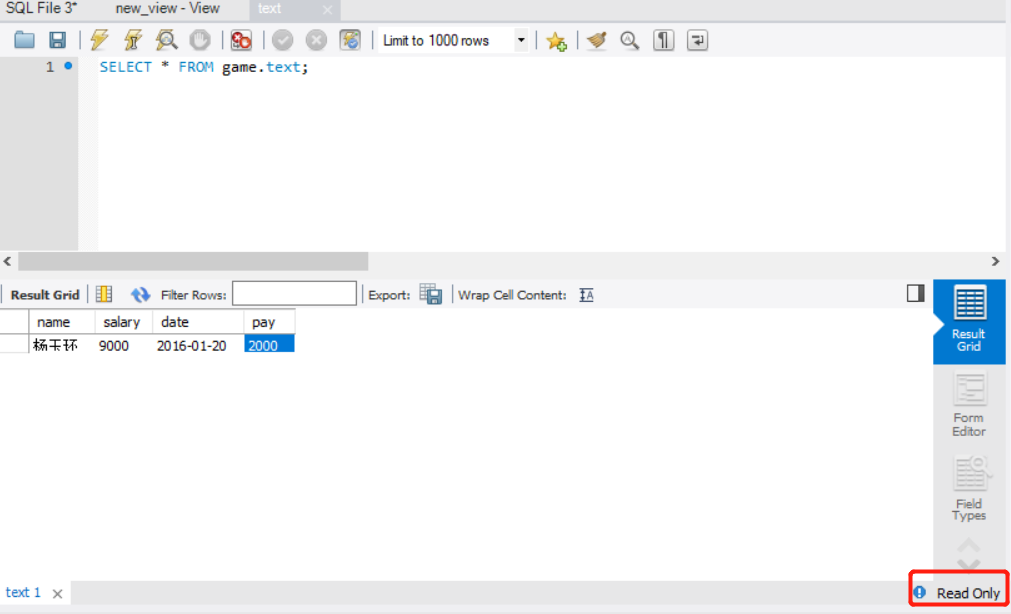Rollback transaction X circle icon

coord(316,41)
